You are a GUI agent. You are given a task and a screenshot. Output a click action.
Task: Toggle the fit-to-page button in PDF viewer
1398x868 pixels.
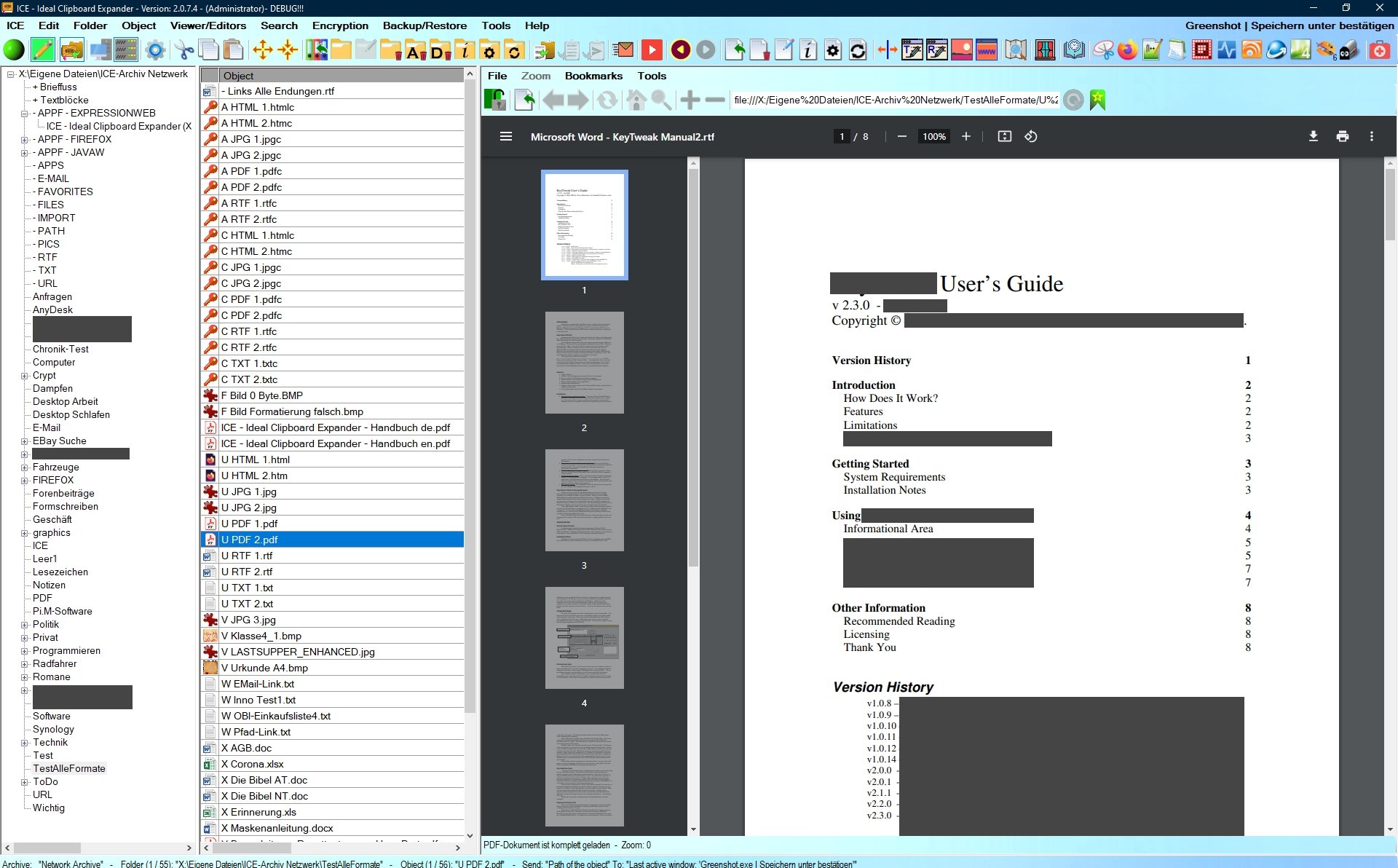[1004, 136]
